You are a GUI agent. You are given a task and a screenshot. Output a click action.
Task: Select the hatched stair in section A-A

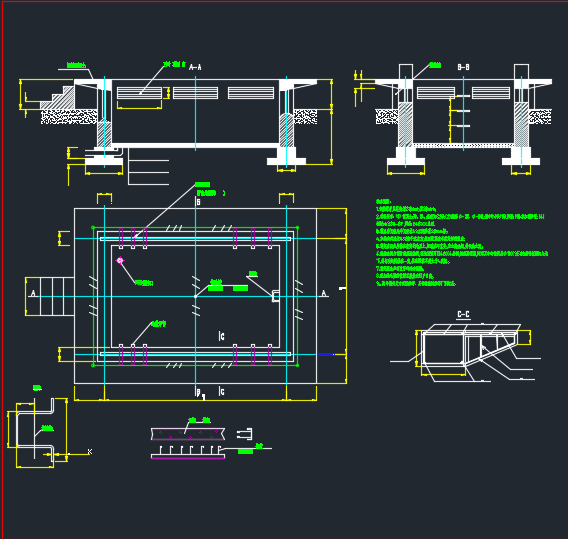[x=57, y=97]
